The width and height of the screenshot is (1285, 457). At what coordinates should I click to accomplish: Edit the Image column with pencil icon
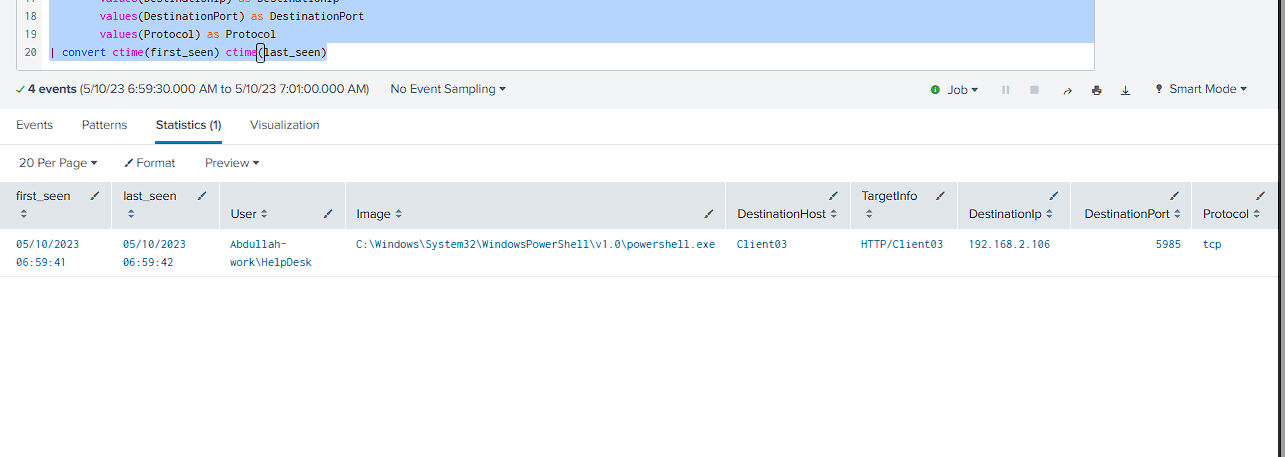pos(709,214)
